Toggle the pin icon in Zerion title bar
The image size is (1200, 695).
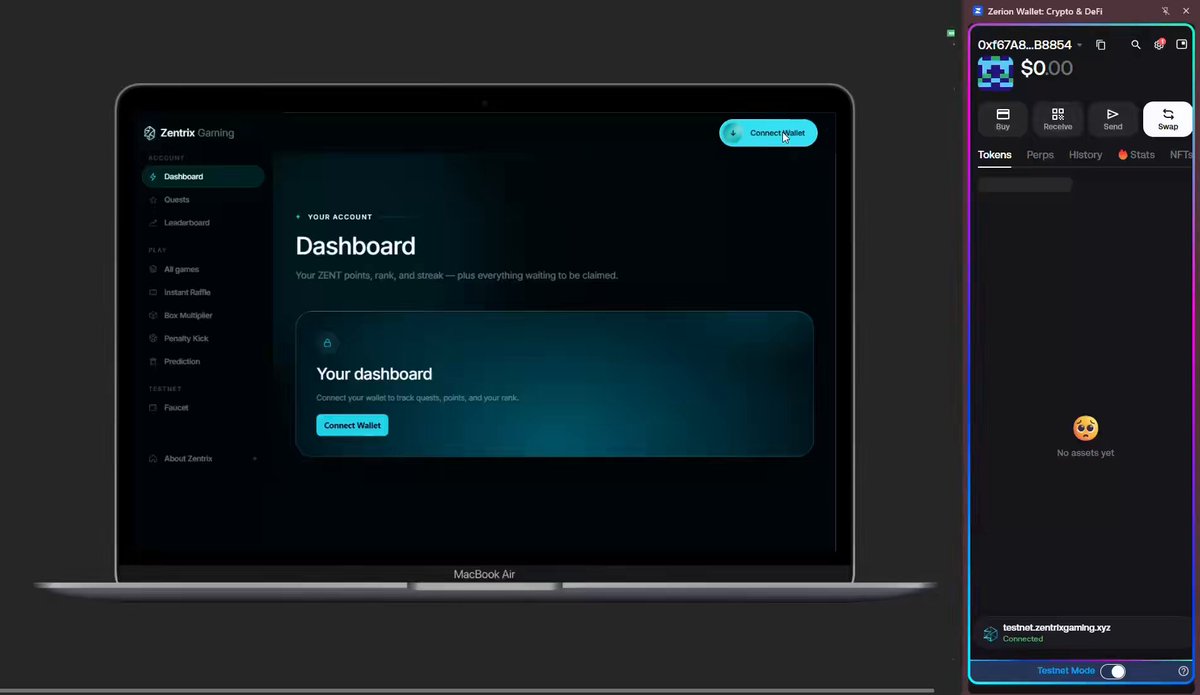tap(1165, 11)
